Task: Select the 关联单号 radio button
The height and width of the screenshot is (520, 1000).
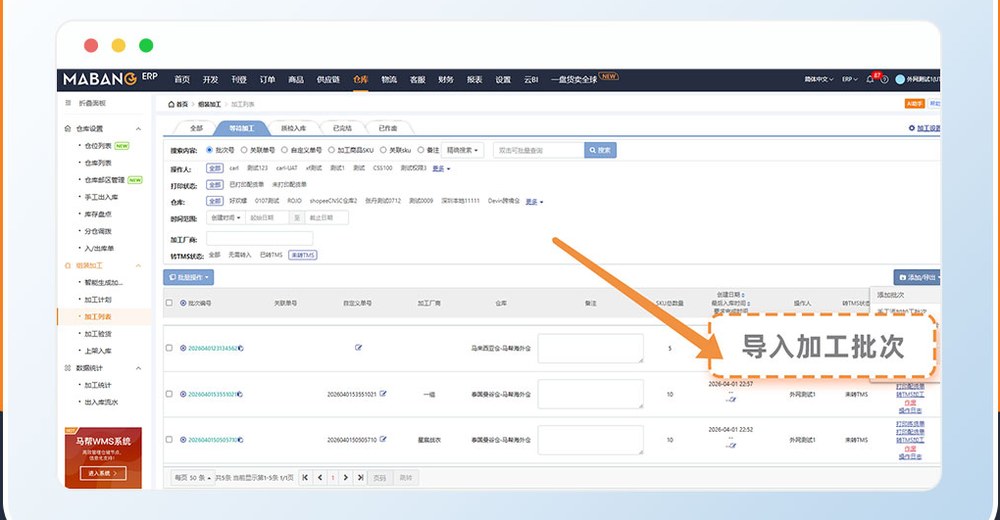Action: pyautogui.click(x=244, y=150)
